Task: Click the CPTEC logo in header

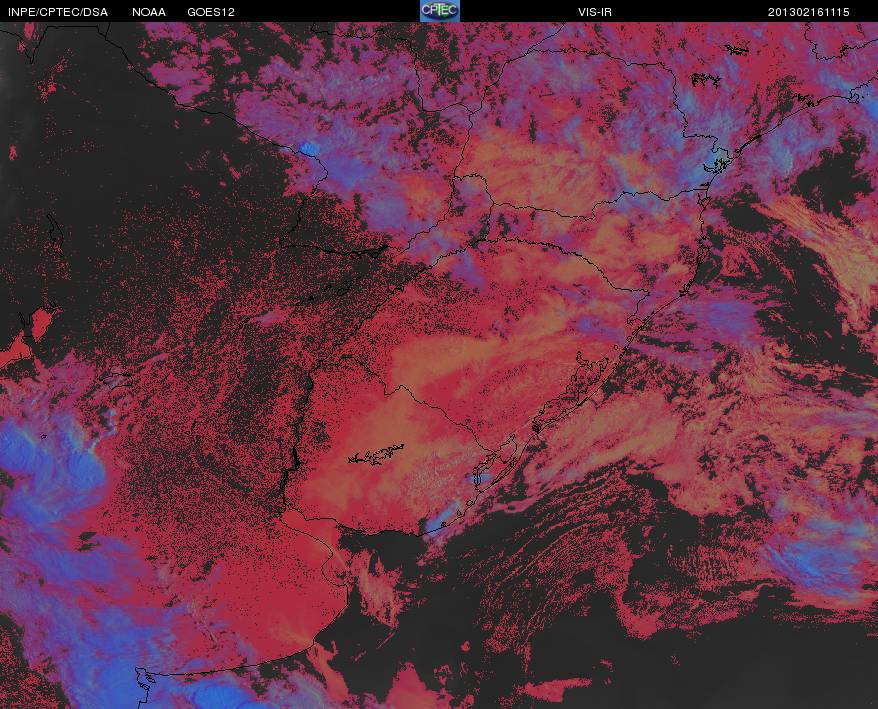Action: tap(440, 11)
